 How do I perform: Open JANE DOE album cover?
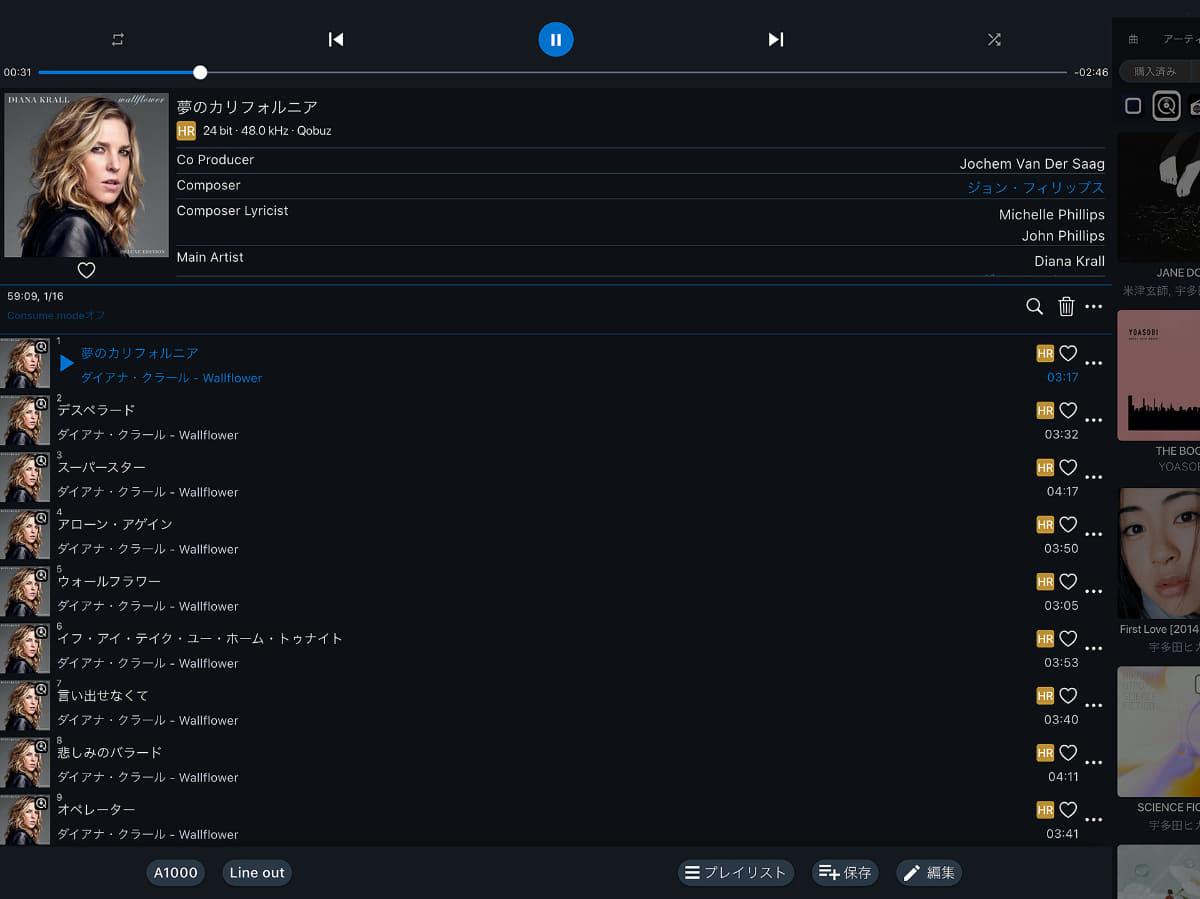point(1159,197)
